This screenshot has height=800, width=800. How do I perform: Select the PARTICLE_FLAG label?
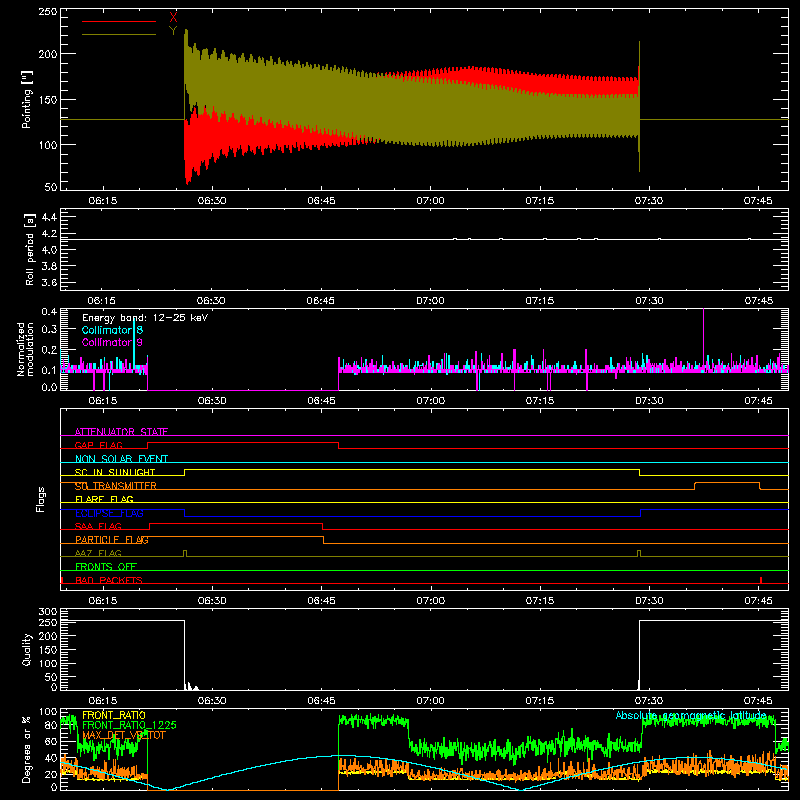[x=112, y=539]
